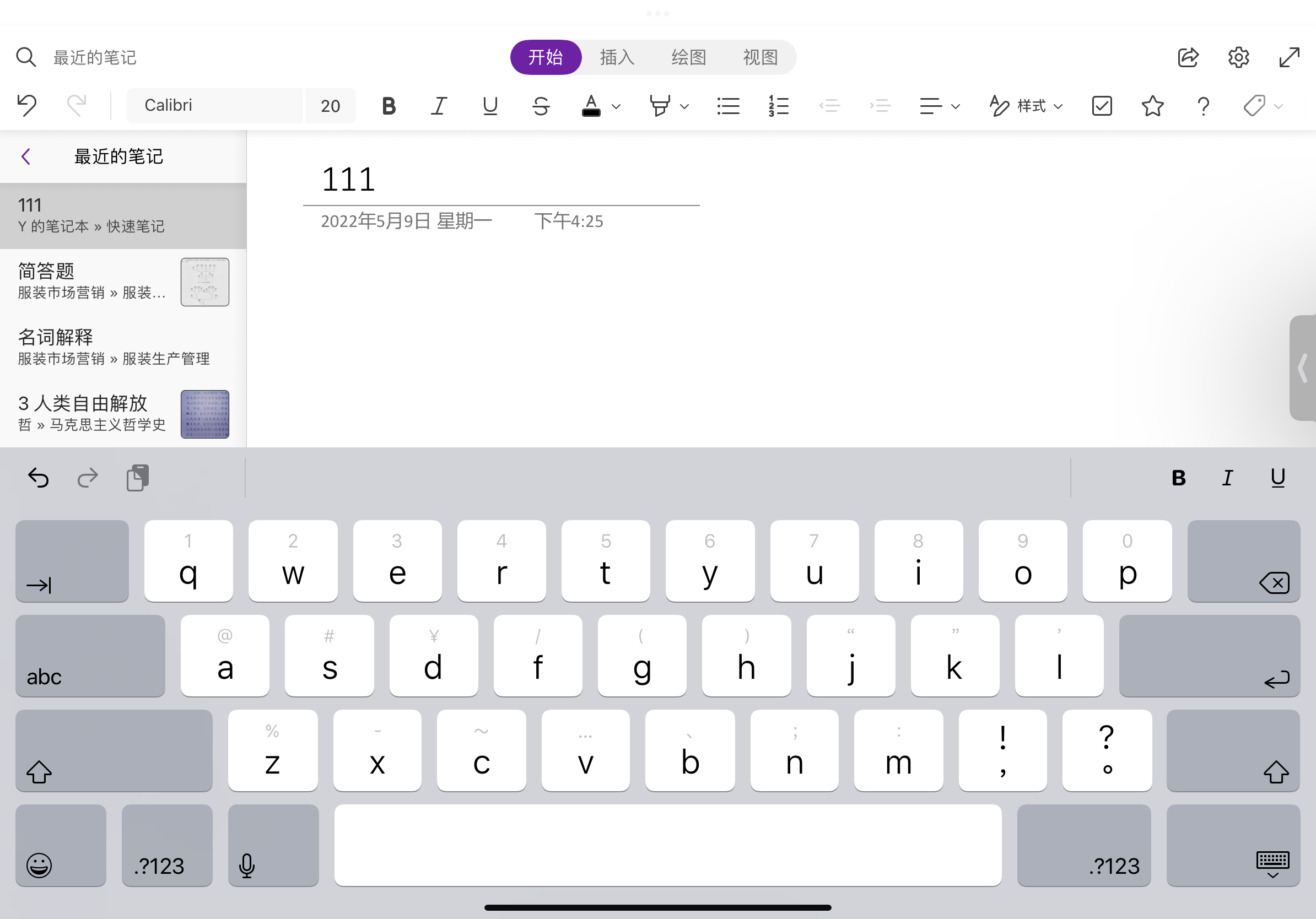Viewport: 1316px width, 919px height.
Task: Open the 绘图 tab
Action: (688, 57)
